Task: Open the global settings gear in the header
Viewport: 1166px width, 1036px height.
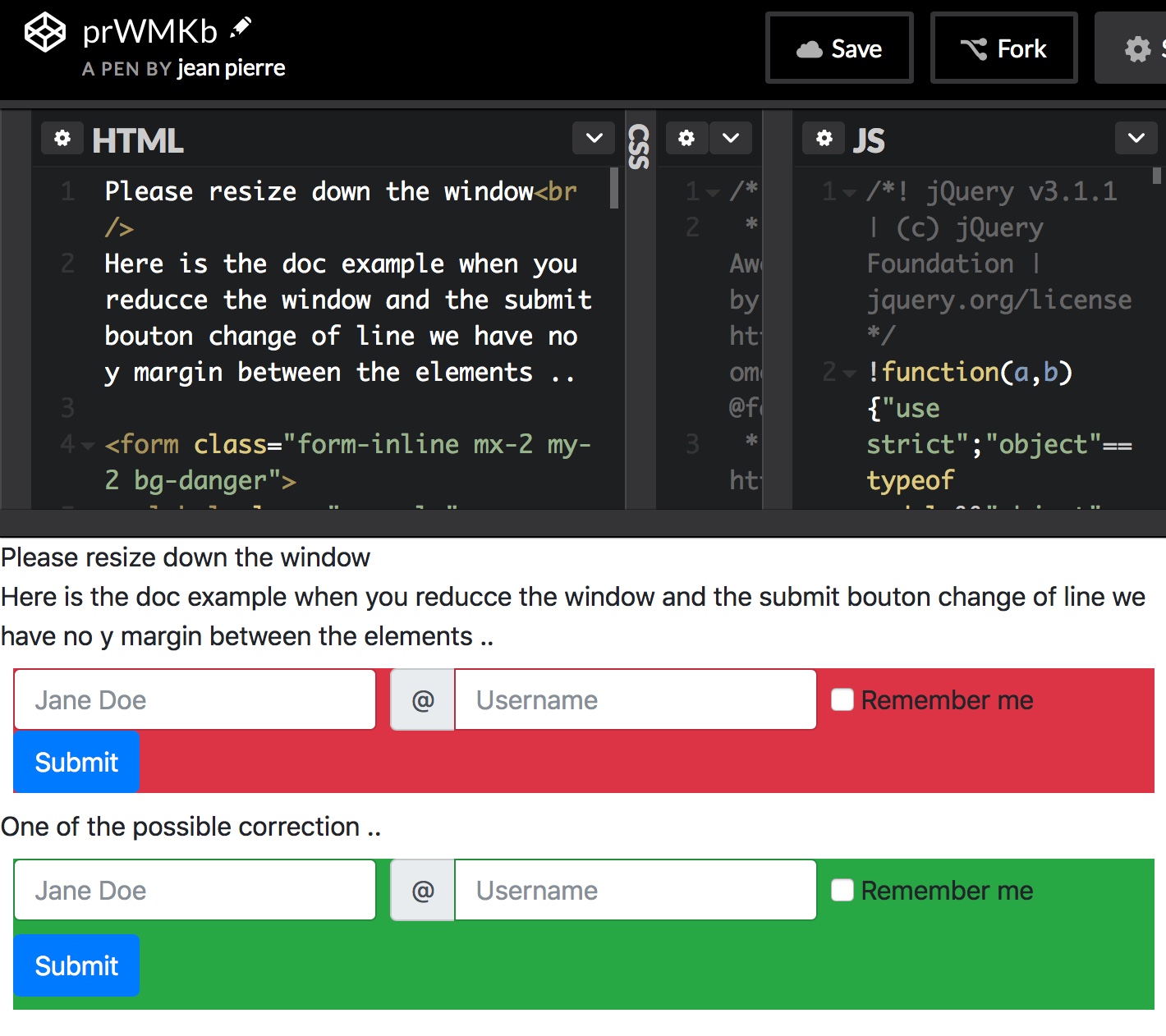Action: (x=1138, y=49)
